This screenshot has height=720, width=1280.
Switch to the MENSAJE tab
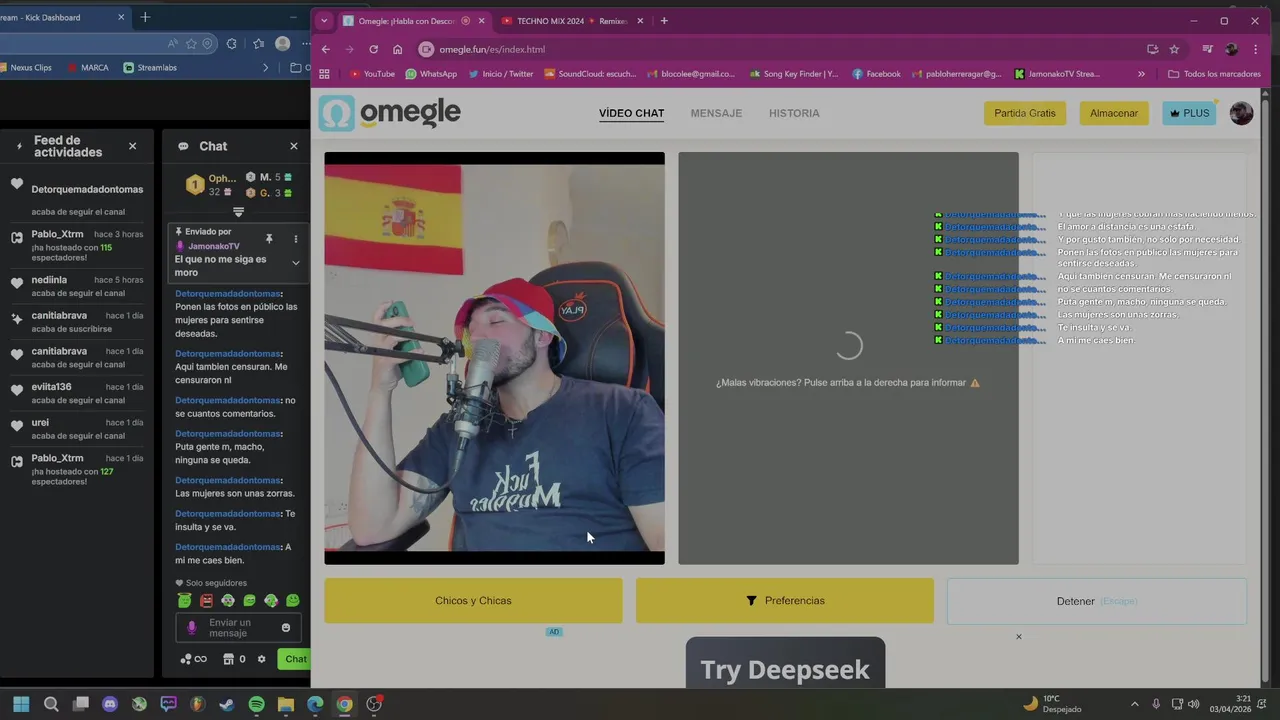tap(716, 113)
